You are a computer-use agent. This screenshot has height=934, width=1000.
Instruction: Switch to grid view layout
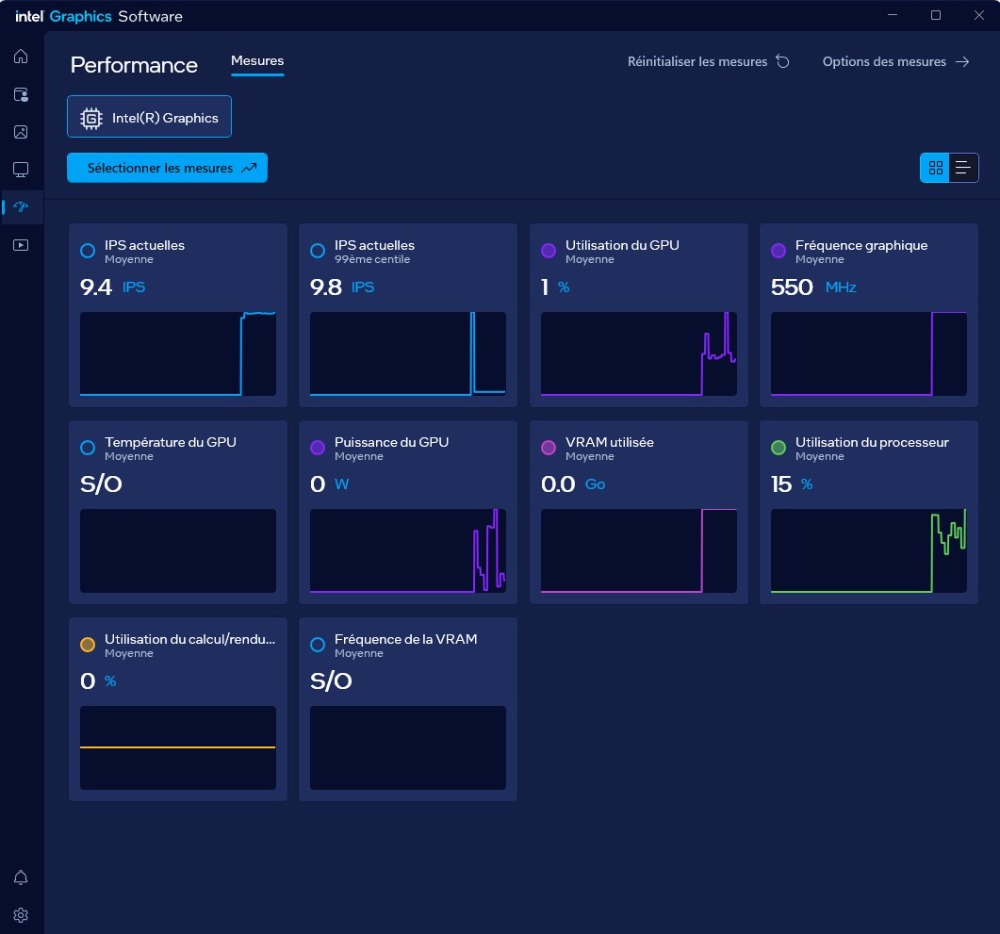[x=936, y=168]
